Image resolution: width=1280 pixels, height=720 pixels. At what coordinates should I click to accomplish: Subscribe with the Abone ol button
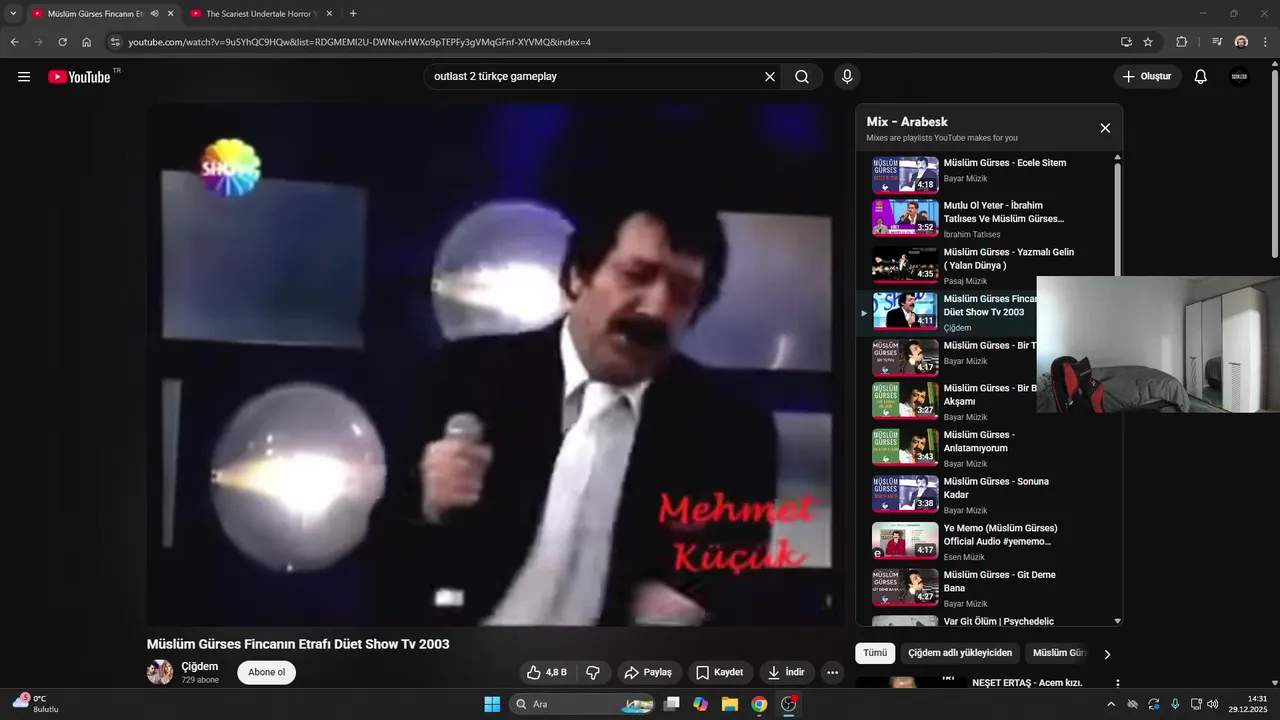coord(266,673)
